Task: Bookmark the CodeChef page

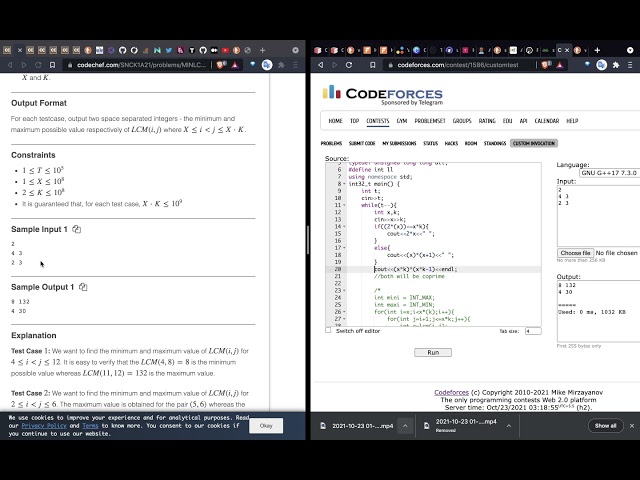Action: [52, 65]
